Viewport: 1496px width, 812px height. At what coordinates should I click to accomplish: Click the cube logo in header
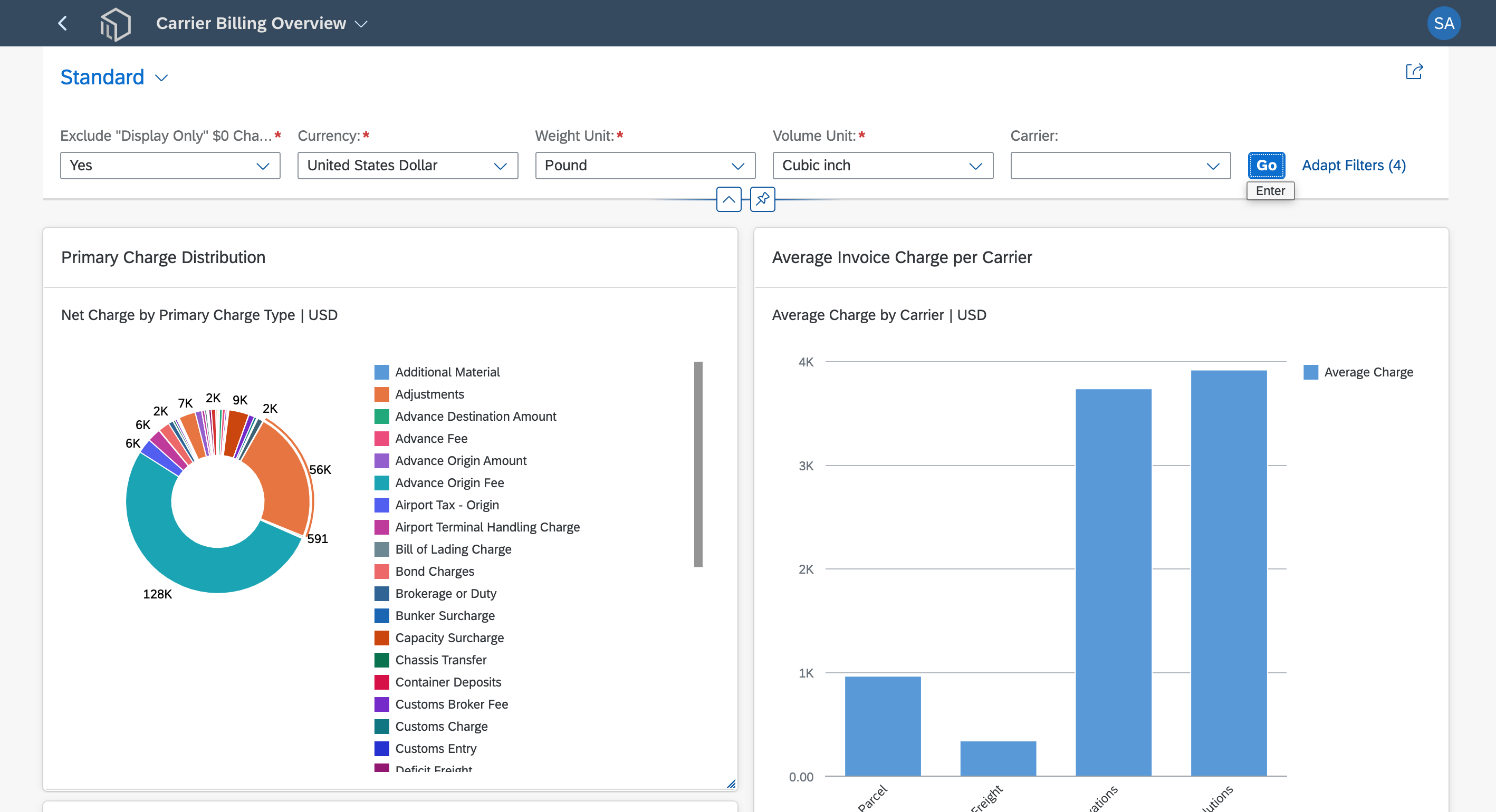(115, 24)
